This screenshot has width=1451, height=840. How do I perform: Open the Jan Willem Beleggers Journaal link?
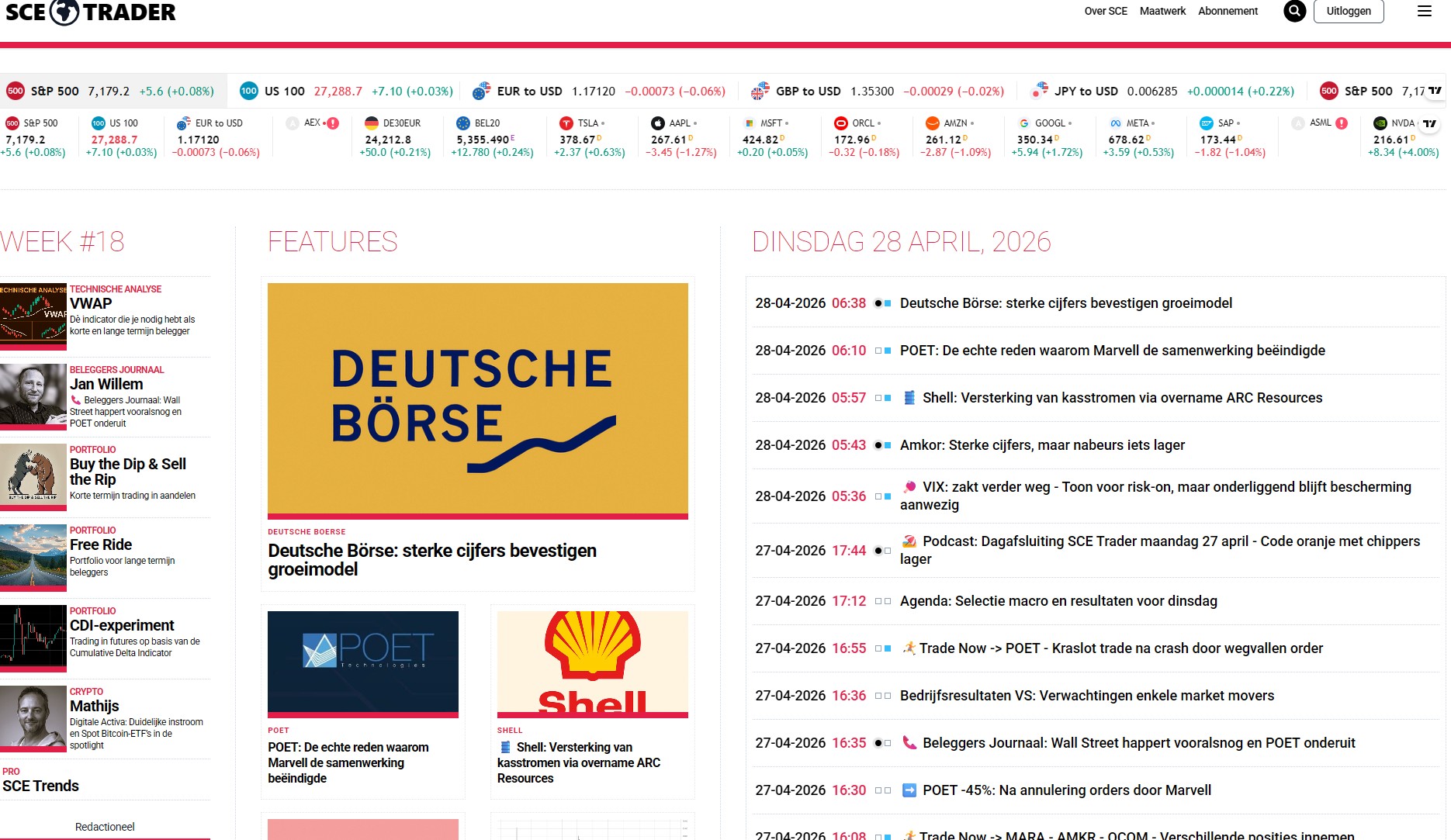(106, 384)
